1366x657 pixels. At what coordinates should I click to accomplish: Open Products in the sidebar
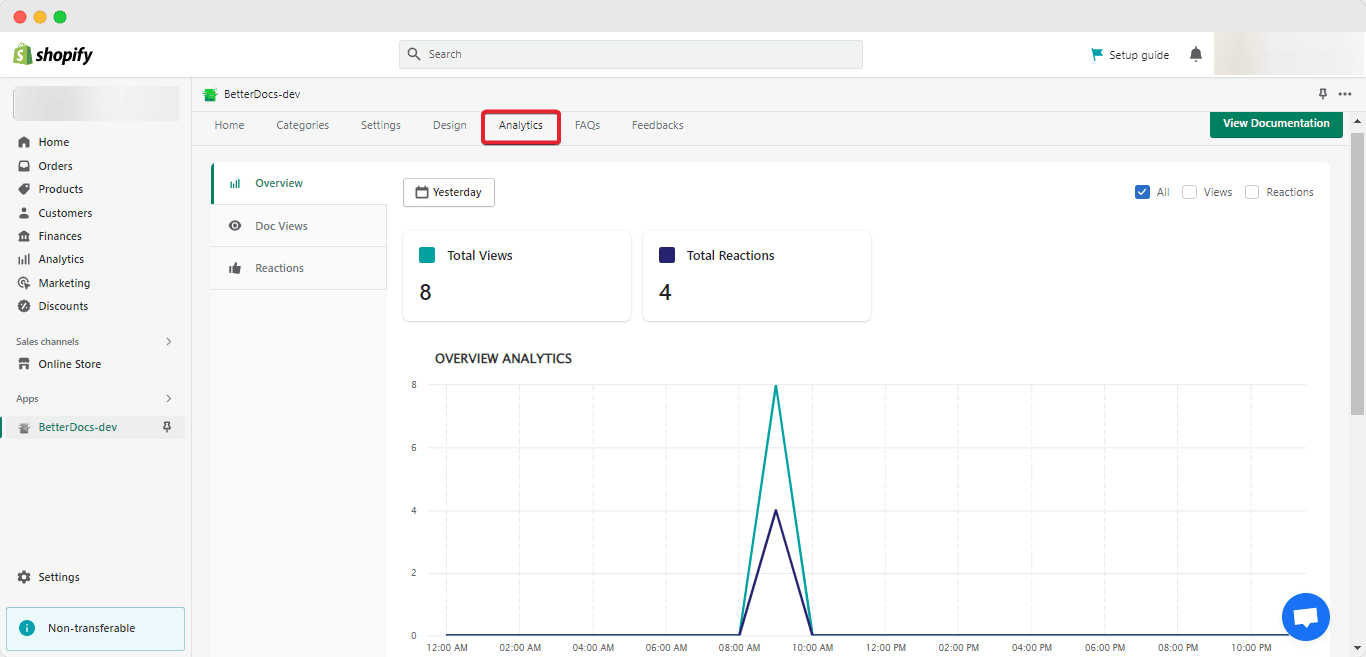tap(61, 189)
